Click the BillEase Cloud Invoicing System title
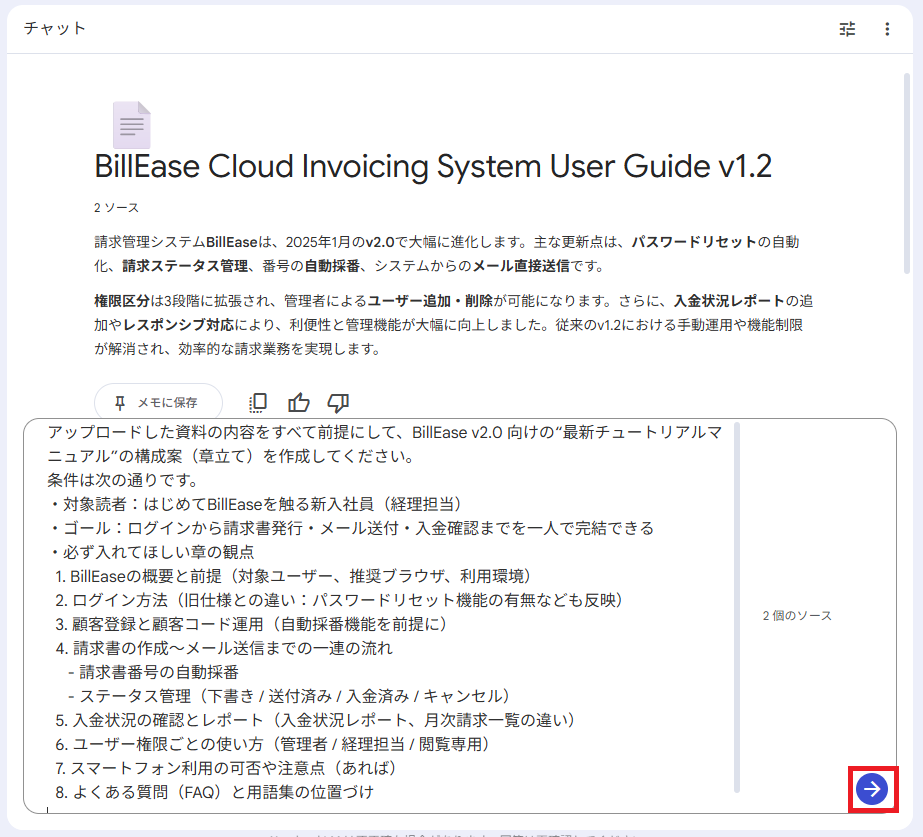923x837 pixels. tap(433, 166)
